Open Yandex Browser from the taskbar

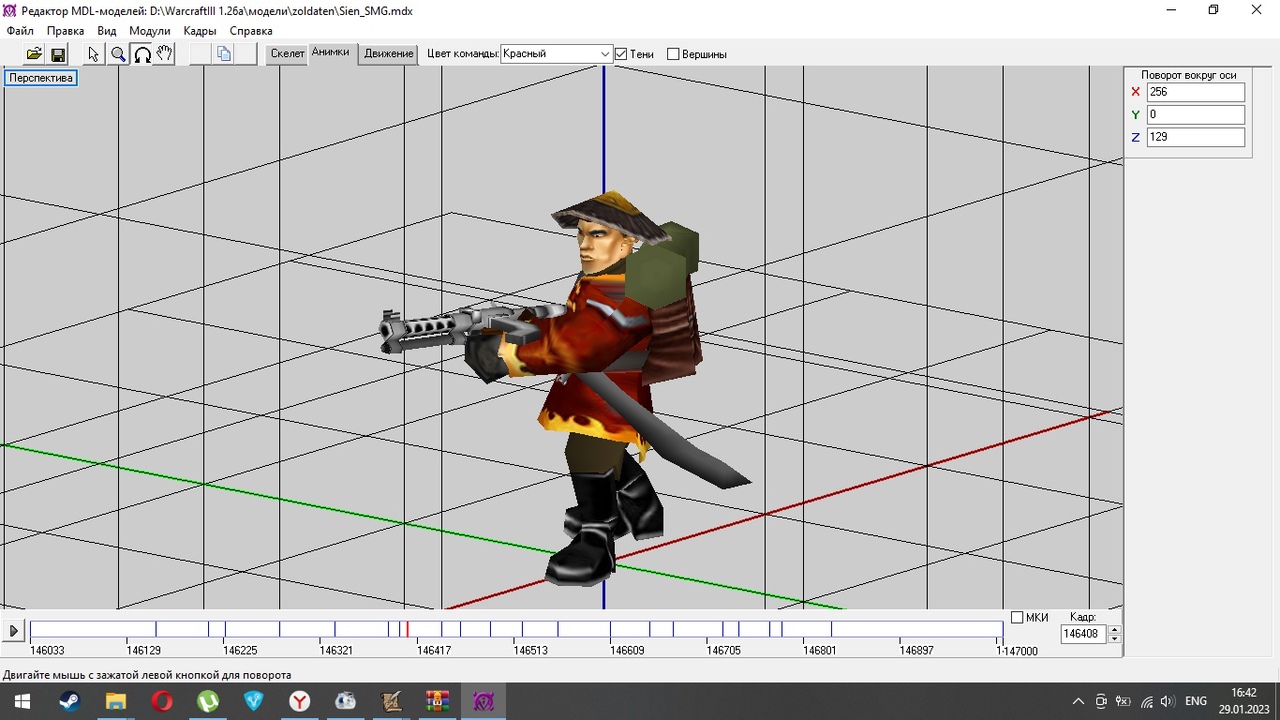pyautogui.click(x=299, y=701)
